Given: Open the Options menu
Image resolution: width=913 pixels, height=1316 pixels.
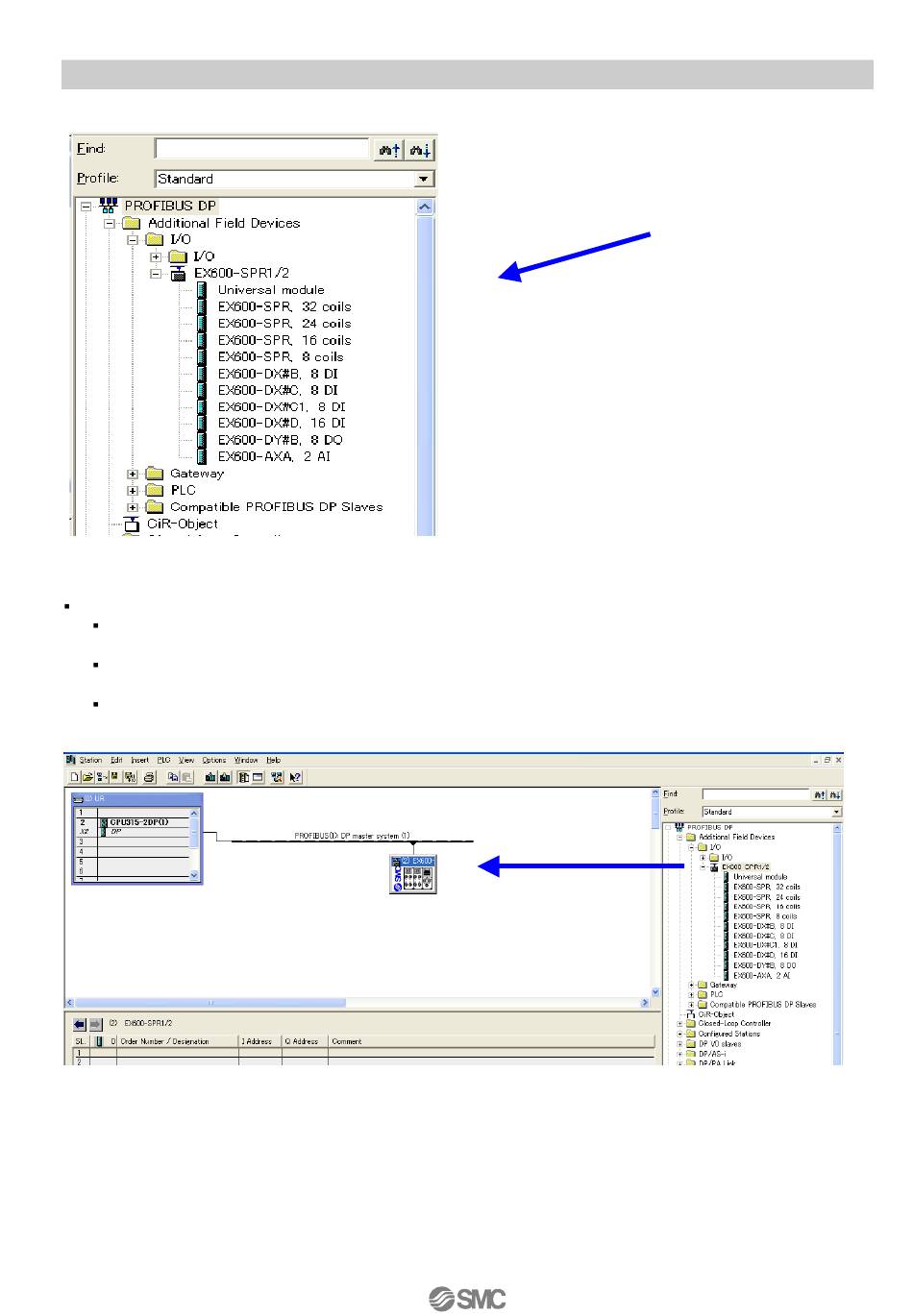Looking at the screenshot, I should (213, 760).
